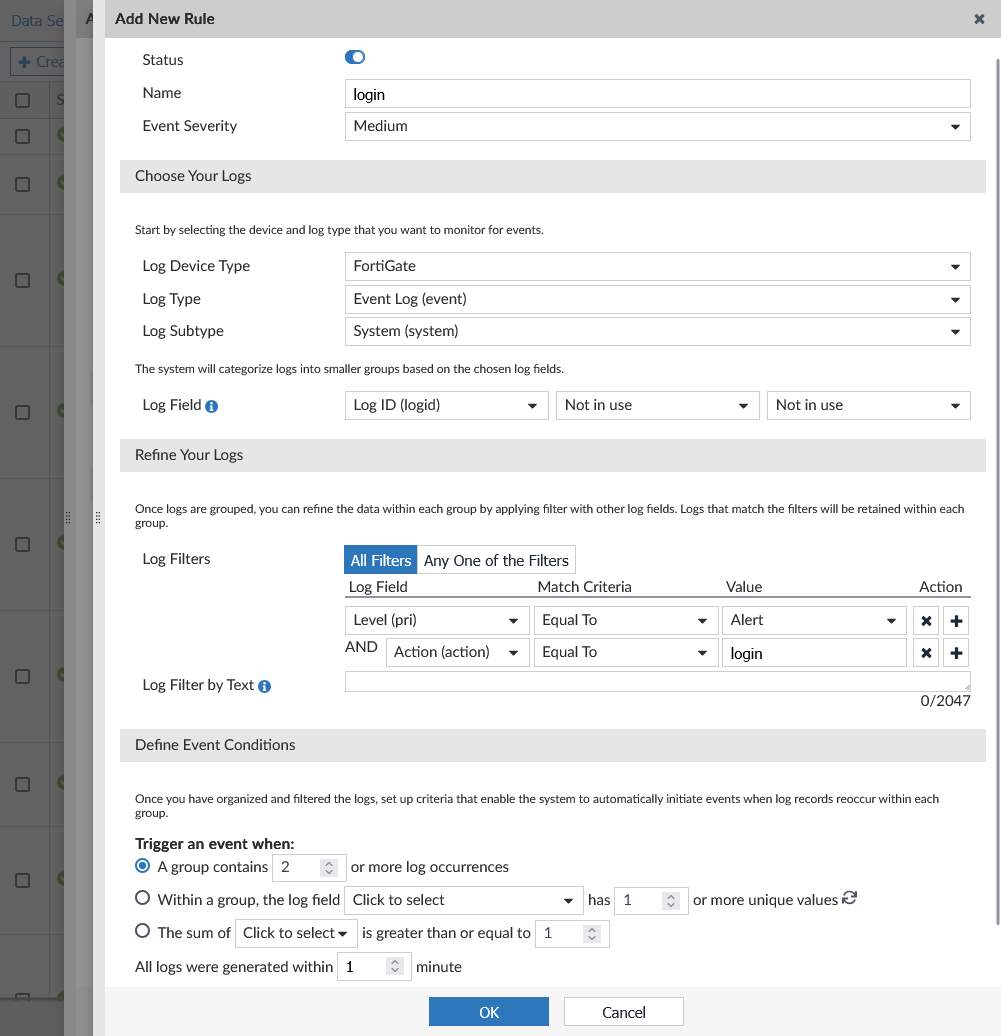Image resolution: width=1001 pixels, height=1036 pixels.
Task: Expand the Log Device Type dropdown
Action: [657, 266]
